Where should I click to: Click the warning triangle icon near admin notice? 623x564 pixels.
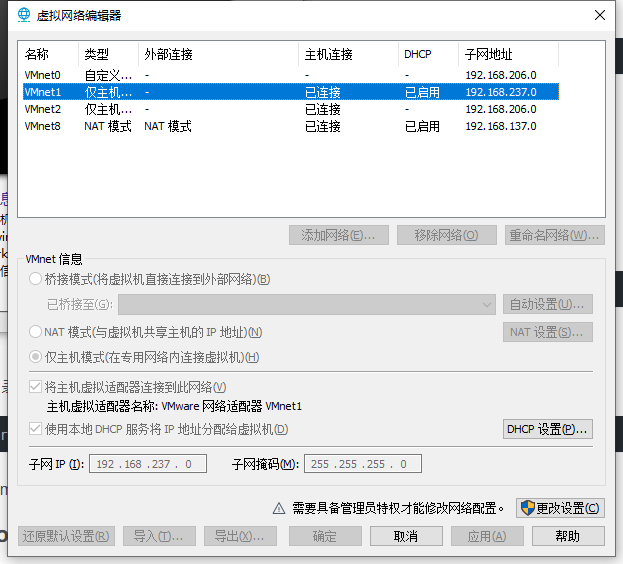279,508
